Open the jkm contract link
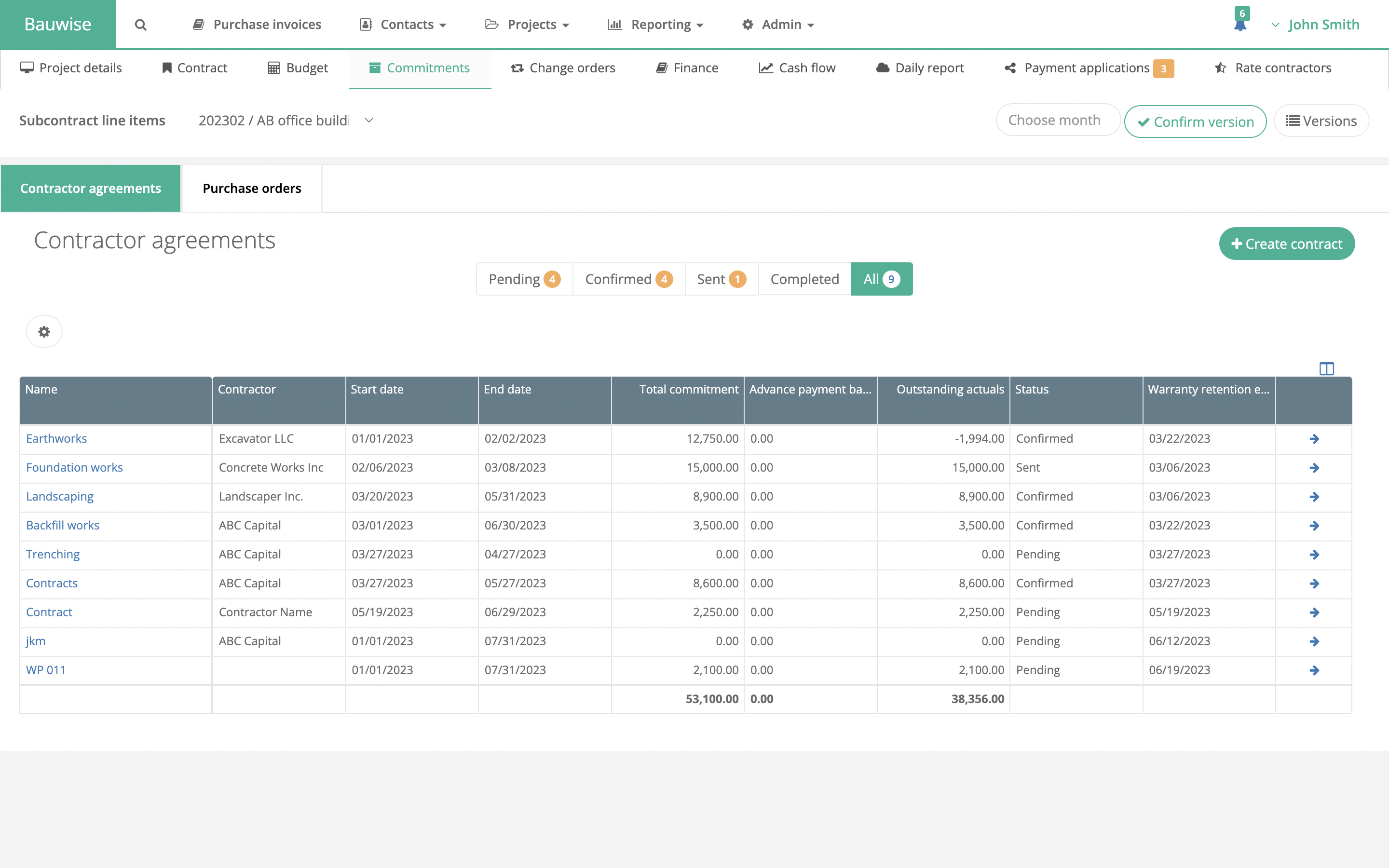 click(36, 641)
